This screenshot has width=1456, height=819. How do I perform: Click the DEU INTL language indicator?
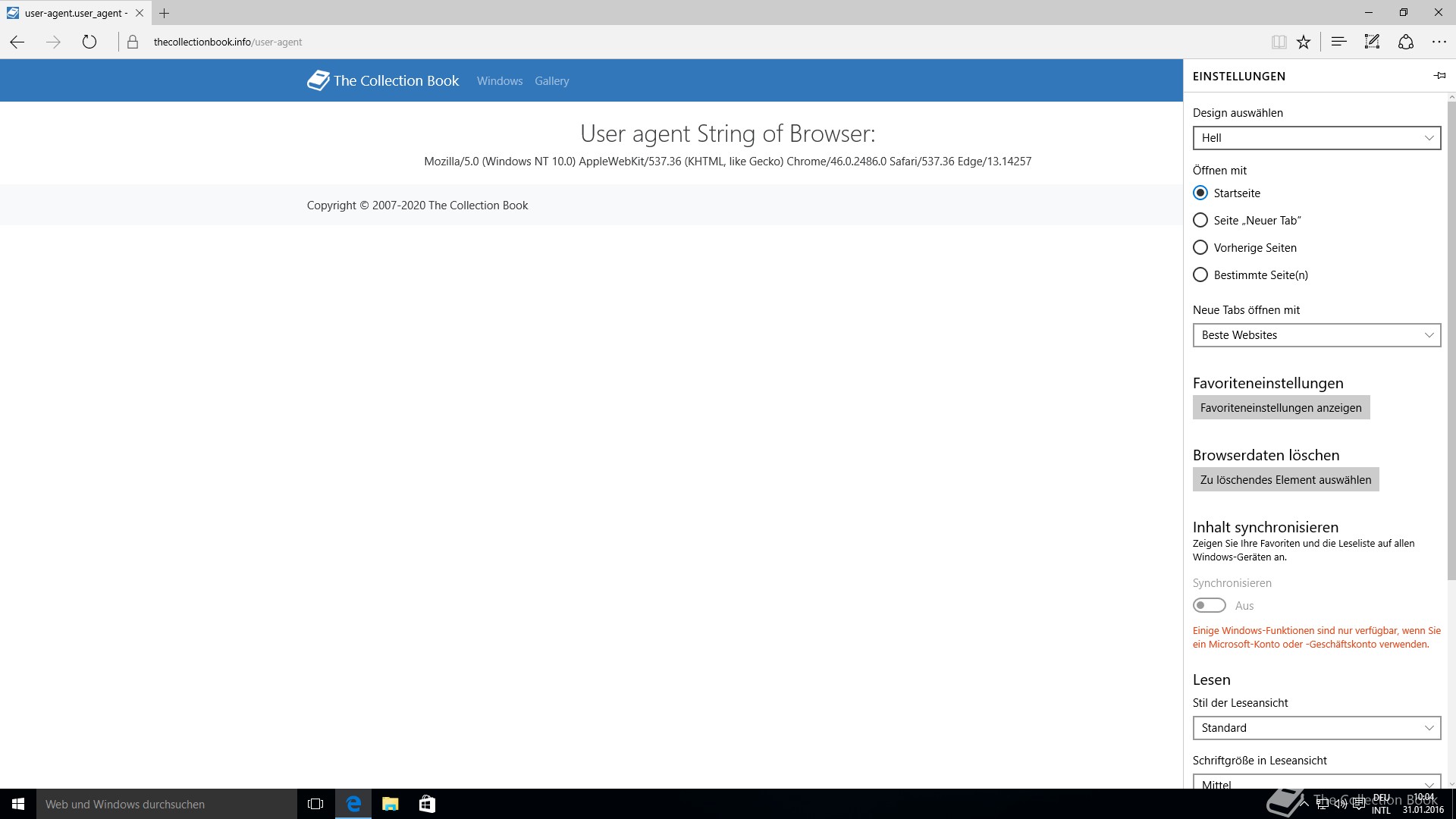1381,804
